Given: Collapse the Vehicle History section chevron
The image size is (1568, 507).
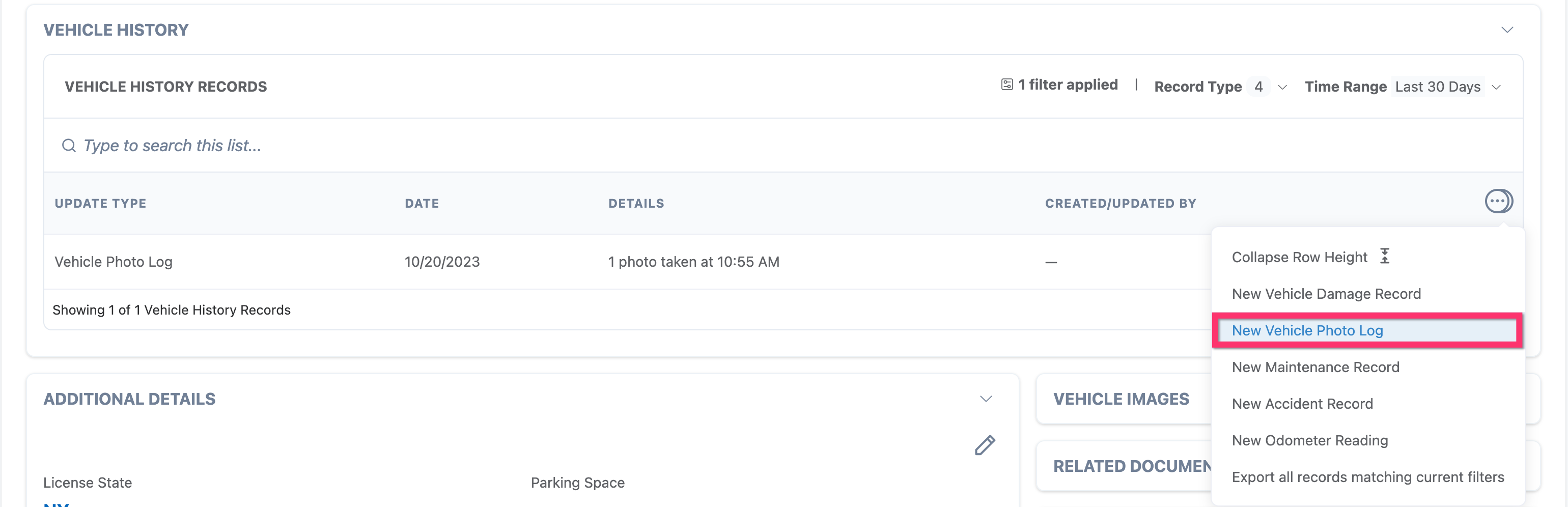Looking at the screenshot, I should click(1506, 30).
